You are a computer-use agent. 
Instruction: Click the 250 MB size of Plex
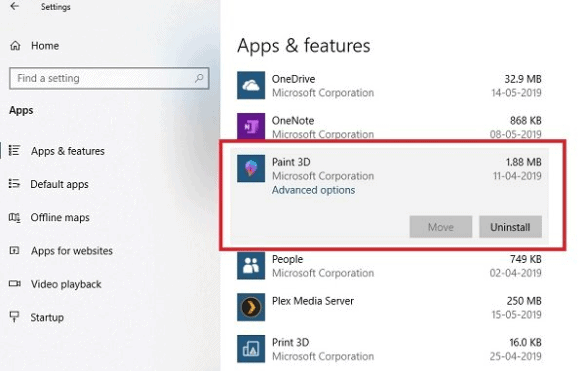[524, 301]
